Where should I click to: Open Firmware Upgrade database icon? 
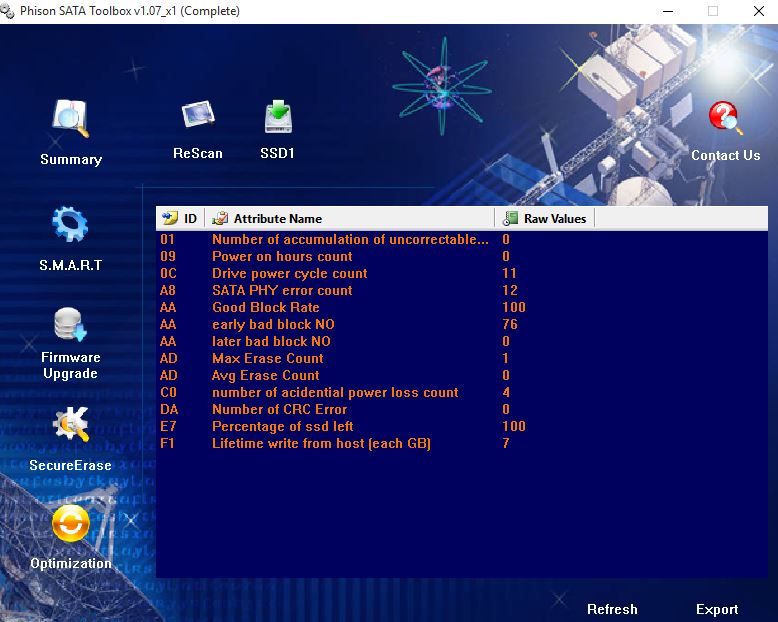point(70,324)
